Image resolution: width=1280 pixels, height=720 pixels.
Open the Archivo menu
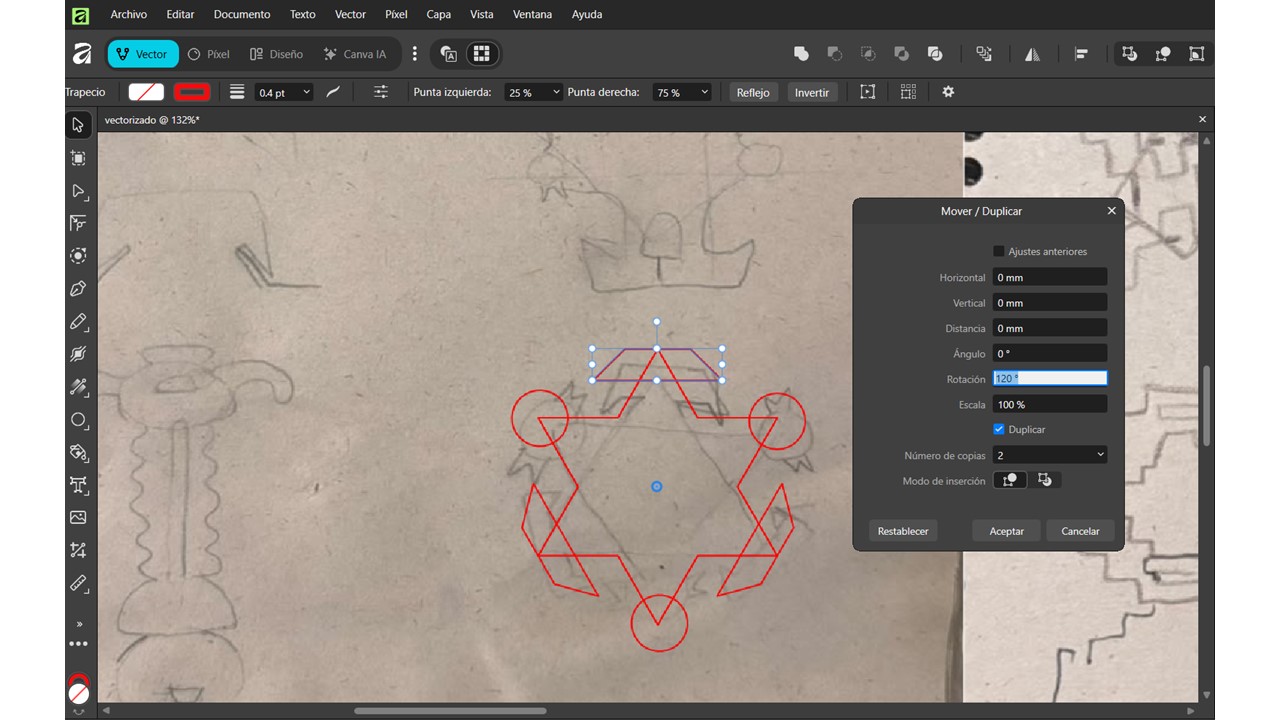pyautogui.click(x=129, y=15)
